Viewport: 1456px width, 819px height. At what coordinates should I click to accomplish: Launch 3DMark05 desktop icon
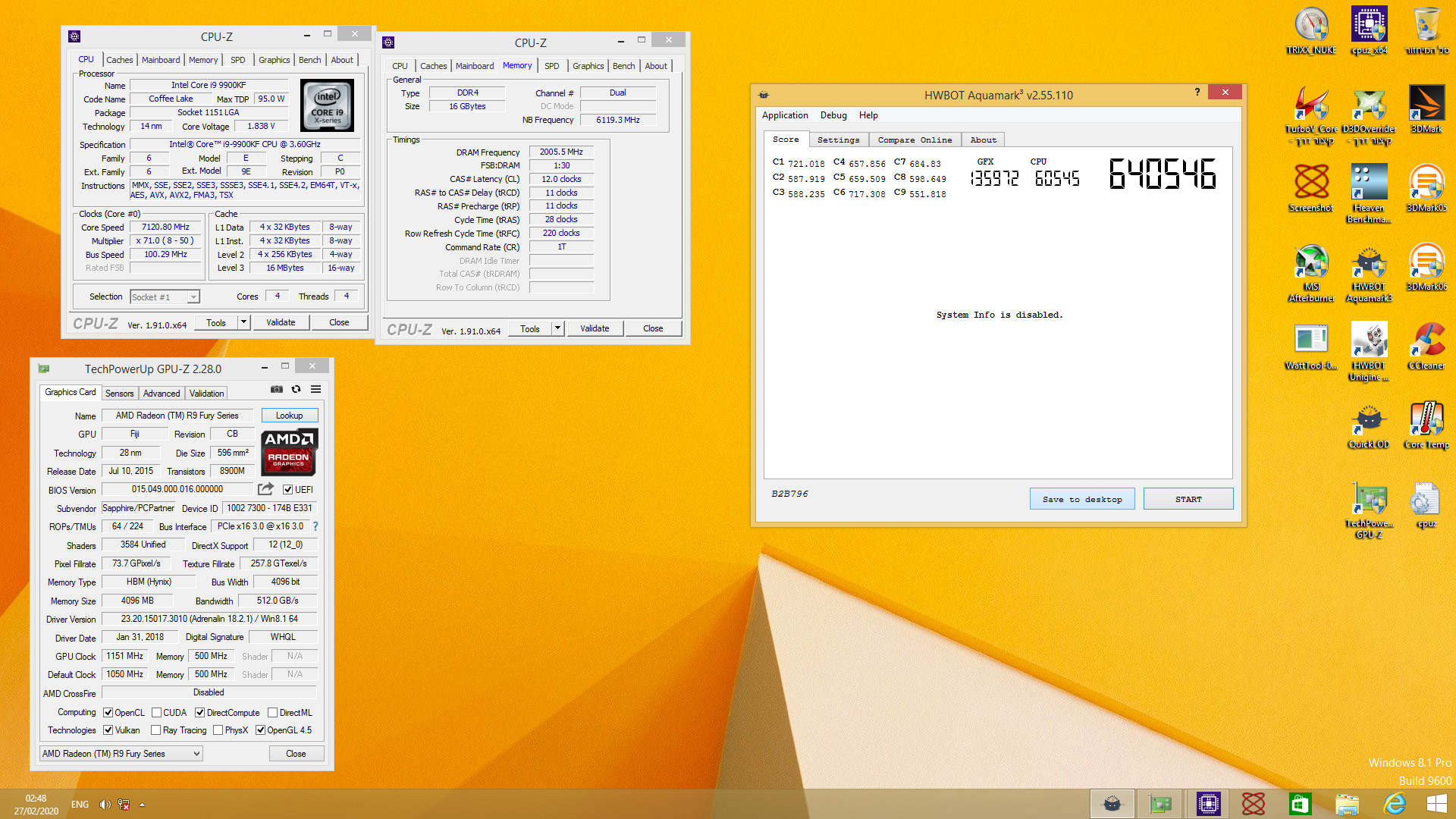point(1426,188)
